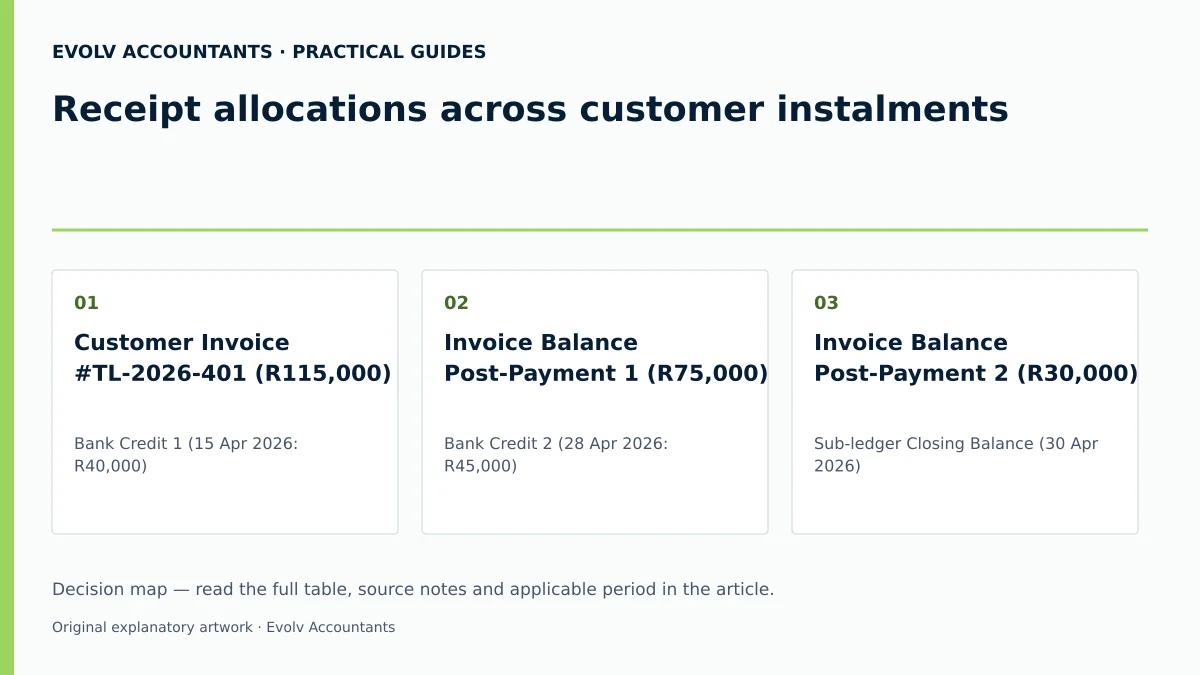
Task: Select 'Invoice Balance Post-Payment 1 (R75,000)' heading
Action: tap(606, 358)
